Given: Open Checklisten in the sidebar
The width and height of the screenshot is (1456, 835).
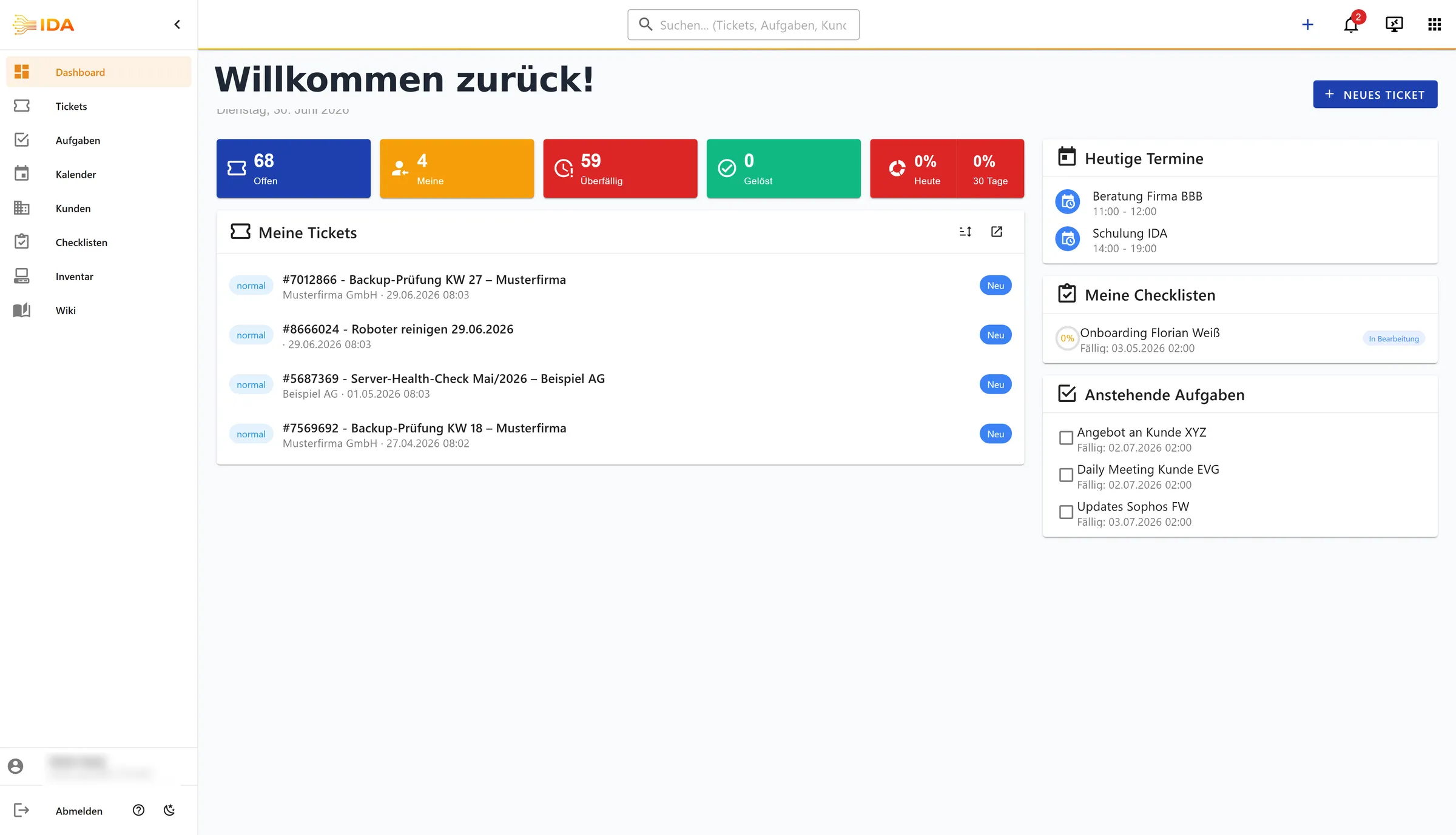Looking at the screenshot, I should pyautogui.click(x=99, y=242).
